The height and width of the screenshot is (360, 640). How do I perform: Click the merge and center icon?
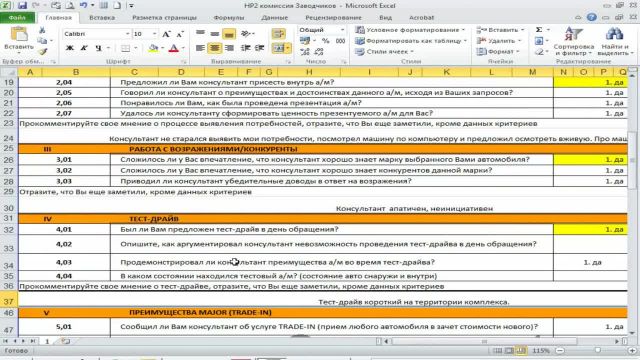[x=278, y=48]
